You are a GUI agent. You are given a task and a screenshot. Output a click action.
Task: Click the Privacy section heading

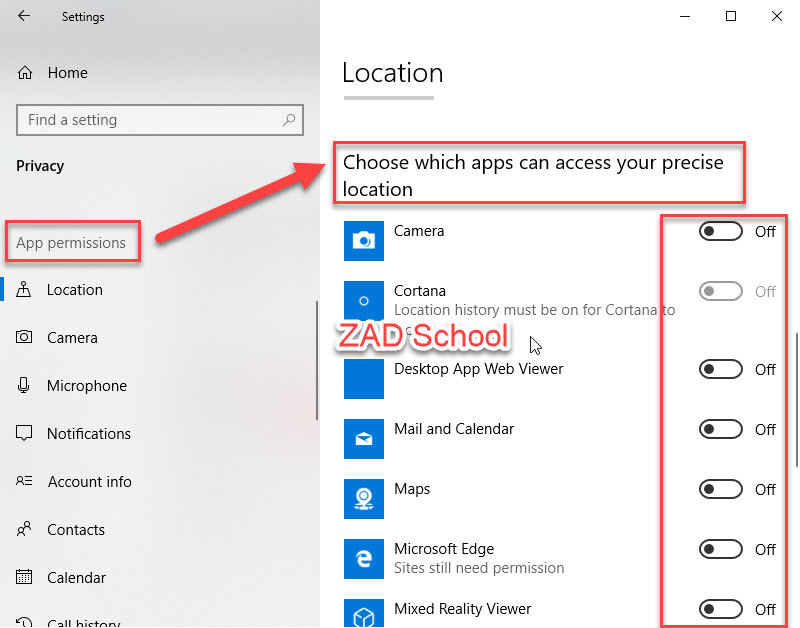pos(40,166)
